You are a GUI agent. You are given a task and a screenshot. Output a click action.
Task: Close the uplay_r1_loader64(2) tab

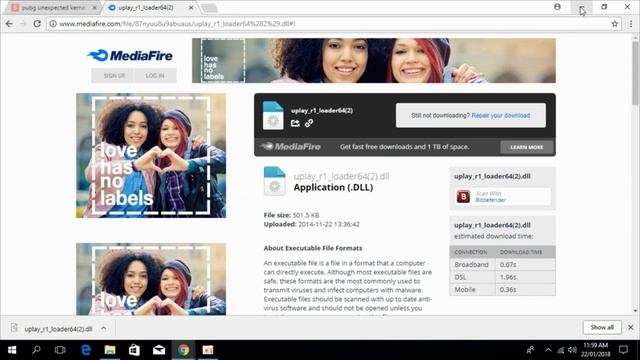[191, 8]
